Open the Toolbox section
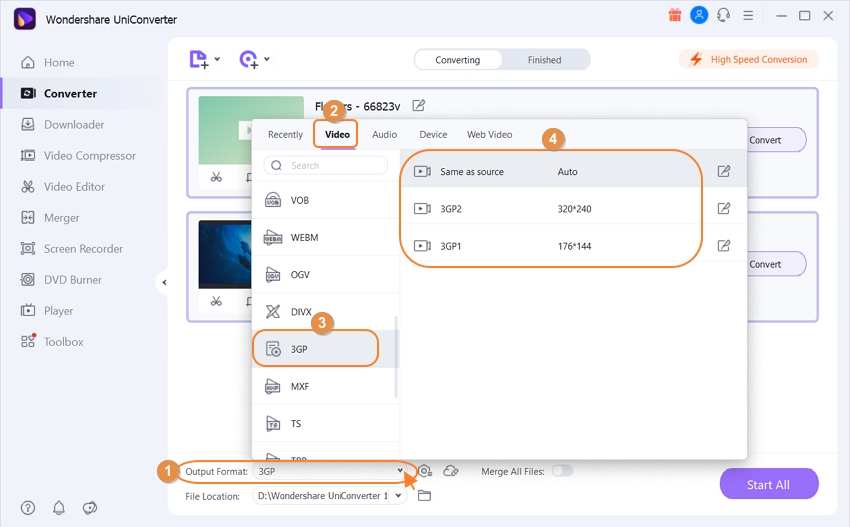The width and height of the screenshot is (850, 527). pyautogui.click(x=52, y=342)
